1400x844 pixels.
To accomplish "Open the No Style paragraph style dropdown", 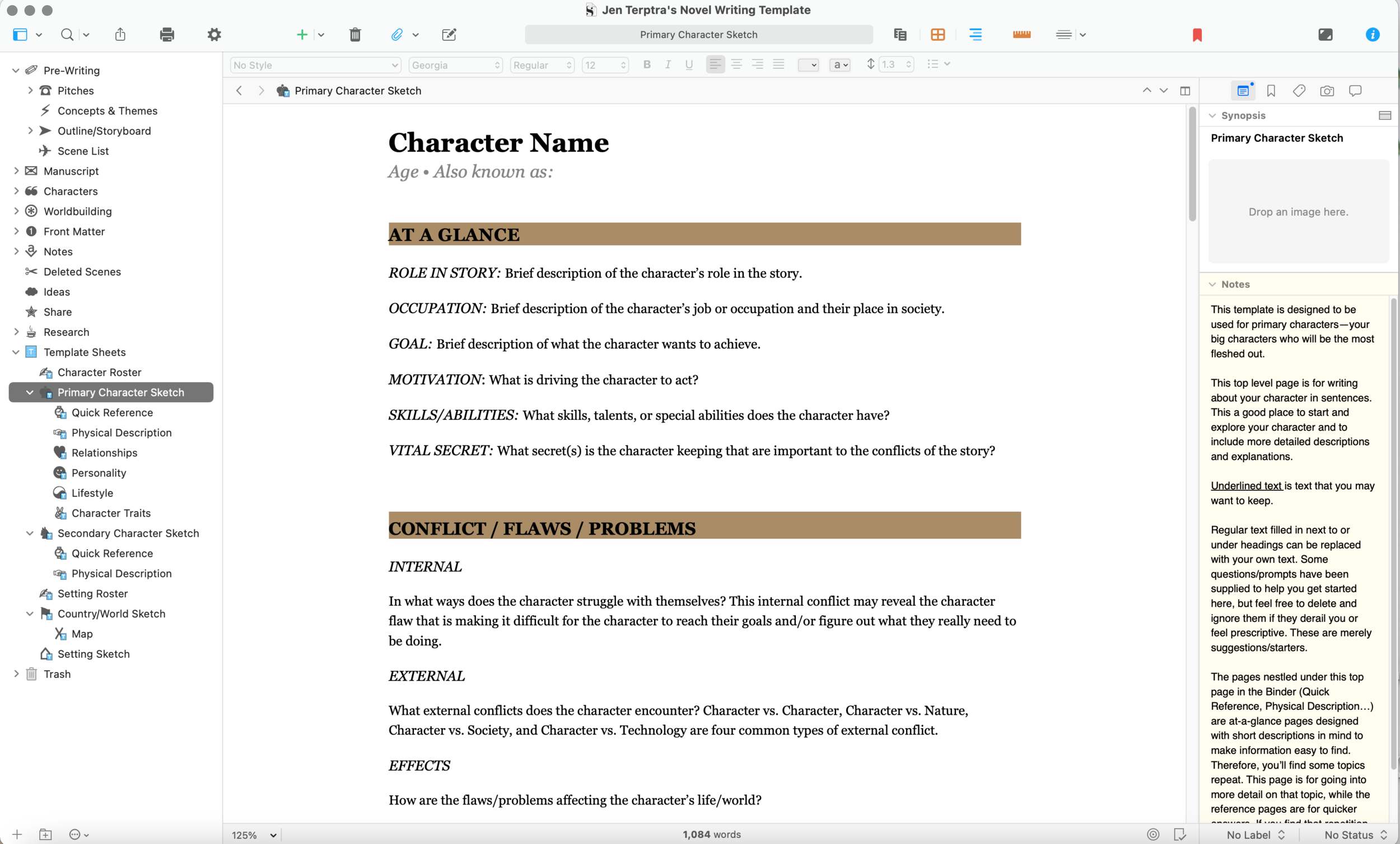I will coord(315,65).
